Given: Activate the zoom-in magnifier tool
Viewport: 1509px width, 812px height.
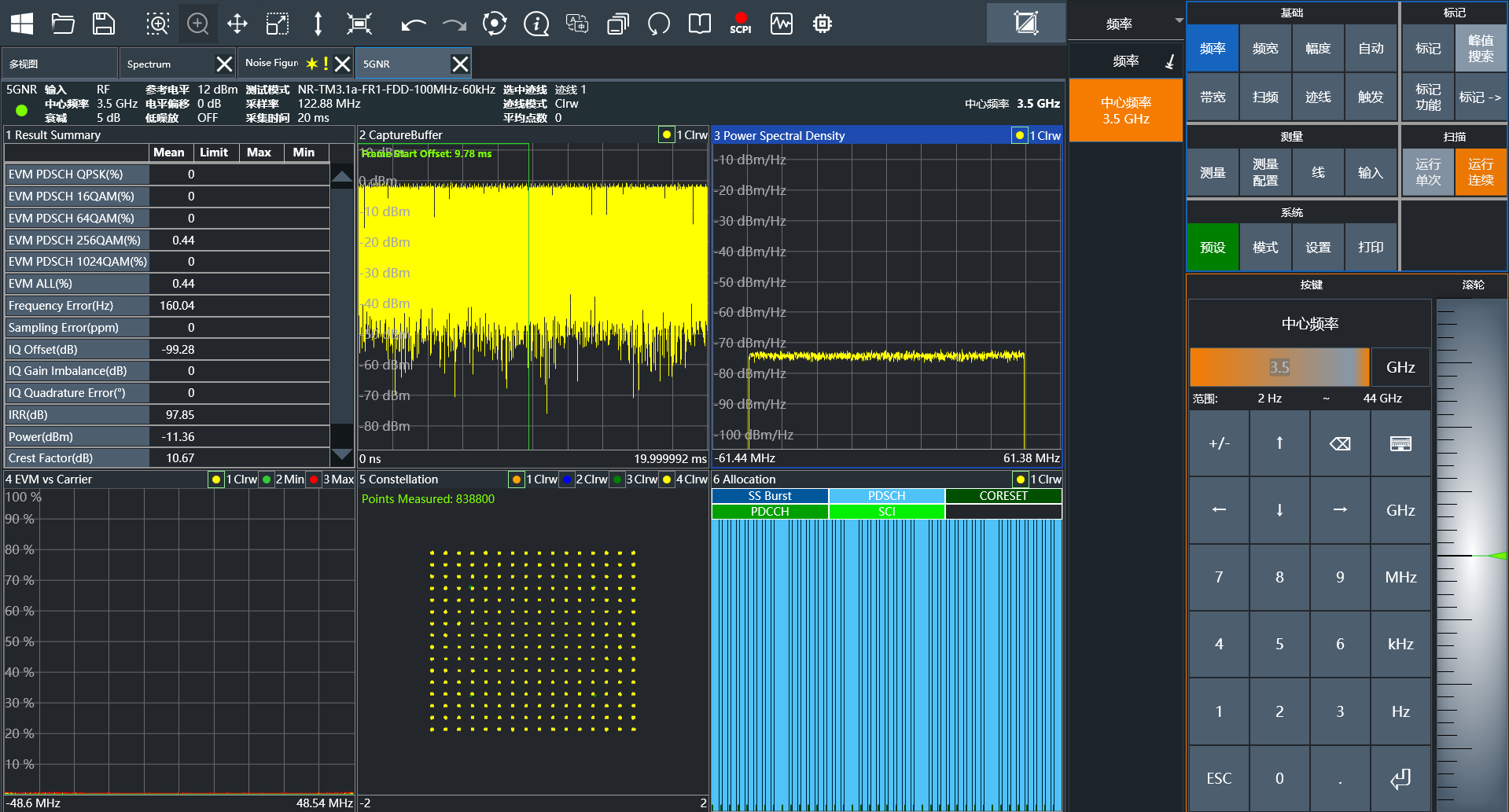Looking at the screenshot, I should pyautogui.click(x=198, y=24).
